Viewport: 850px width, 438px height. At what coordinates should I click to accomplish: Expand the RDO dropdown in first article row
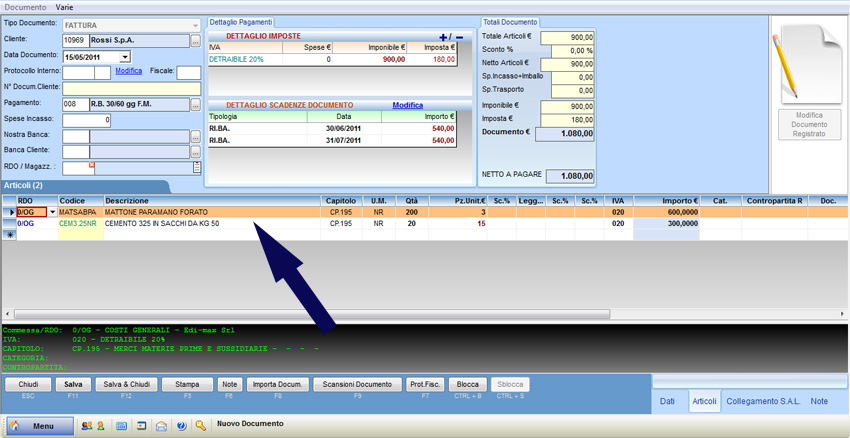53,212
